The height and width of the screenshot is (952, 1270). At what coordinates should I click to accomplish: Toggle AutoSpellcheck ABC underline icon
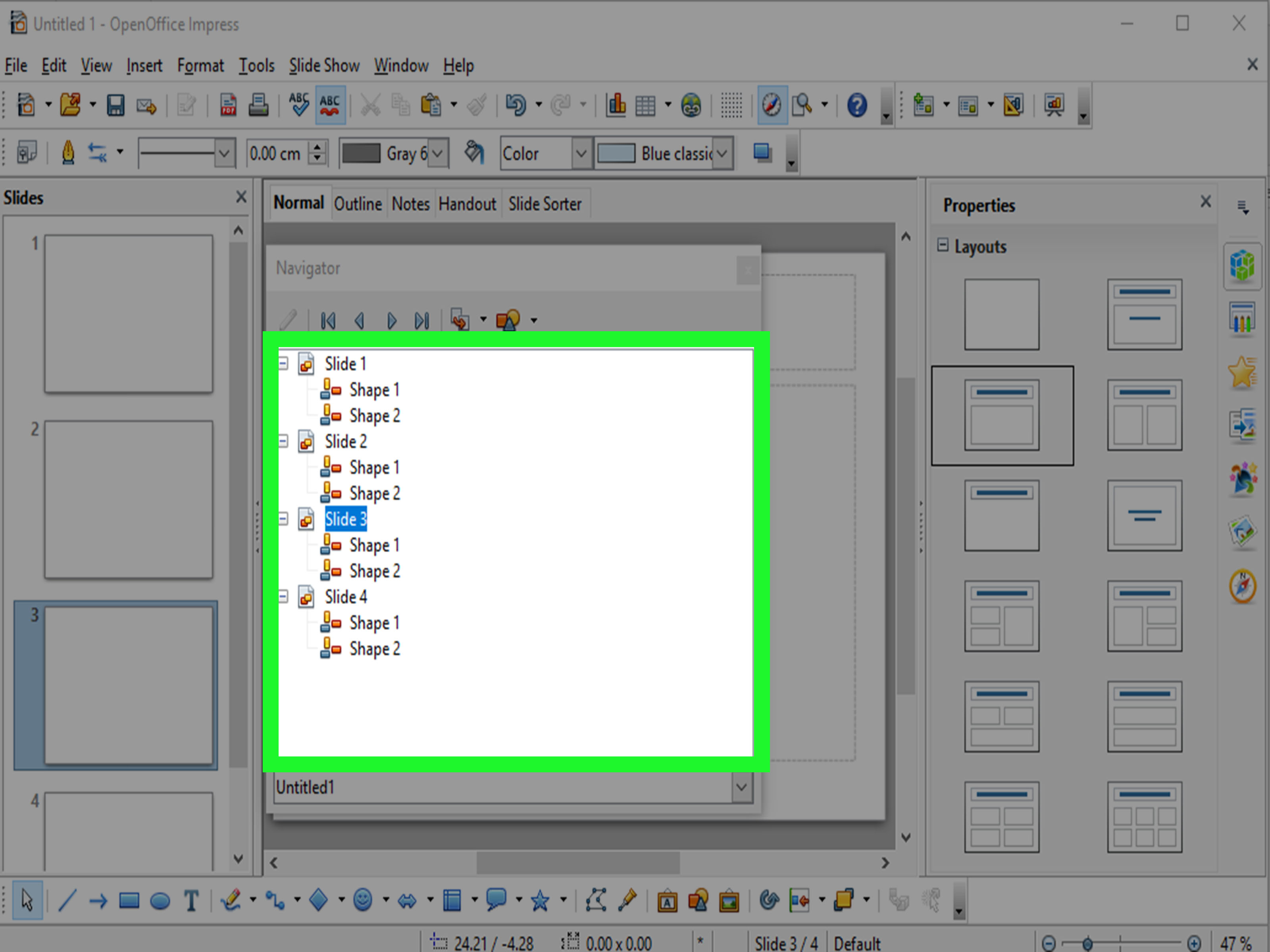[329, 105]
